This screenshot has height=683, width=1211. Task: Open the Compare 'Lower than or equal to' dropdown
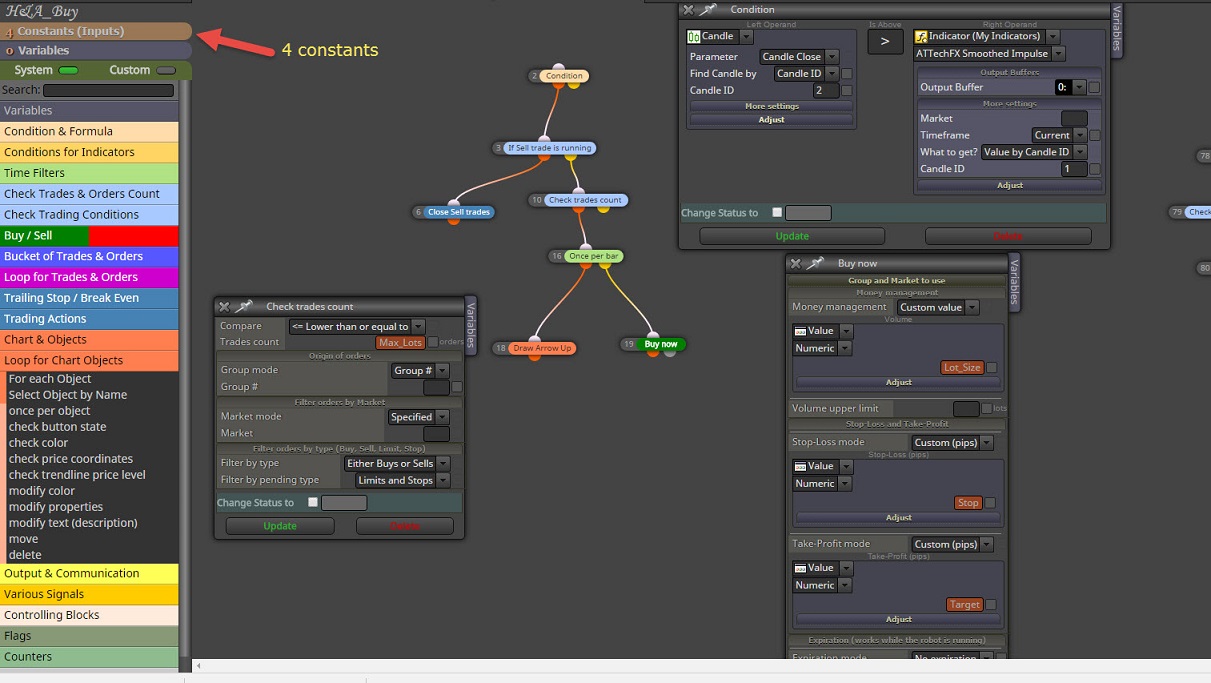(x=356, y=326)
